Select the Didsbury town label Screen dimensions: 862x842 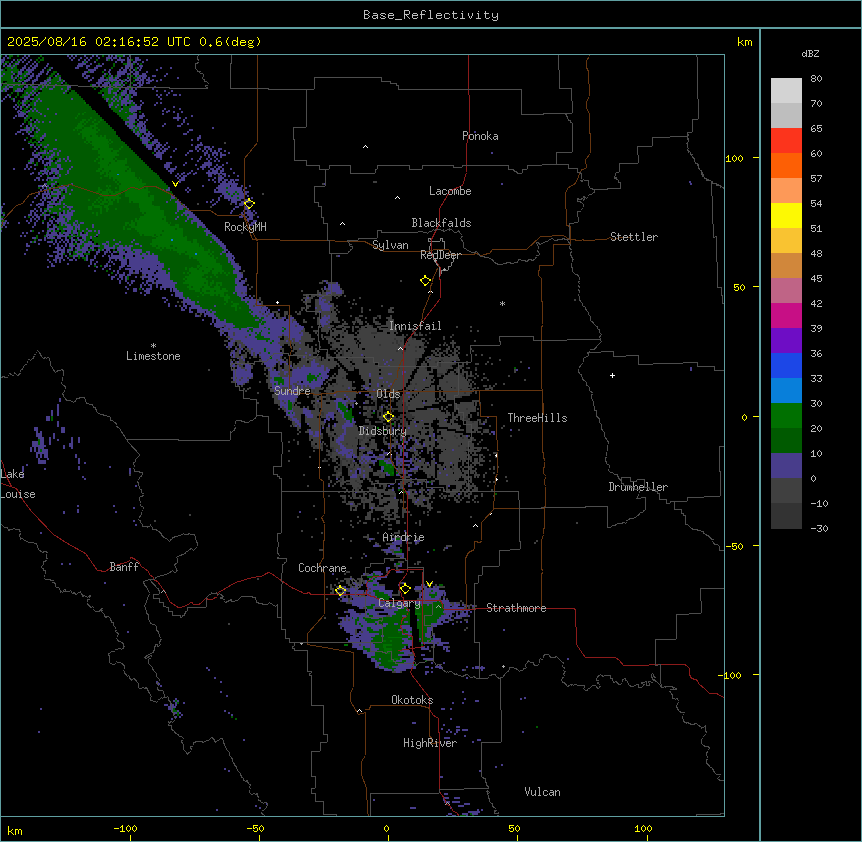[383, 431]
